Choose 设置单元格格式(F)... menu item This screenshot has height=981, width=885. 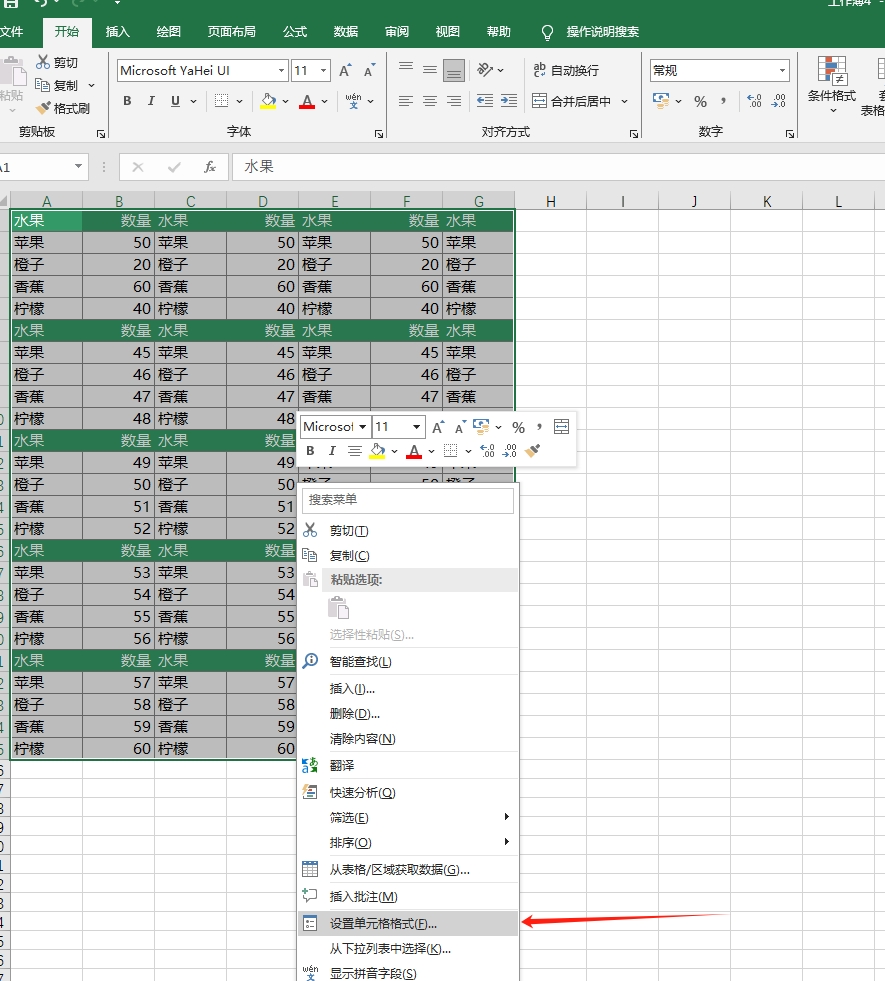(x=408, y=923)
